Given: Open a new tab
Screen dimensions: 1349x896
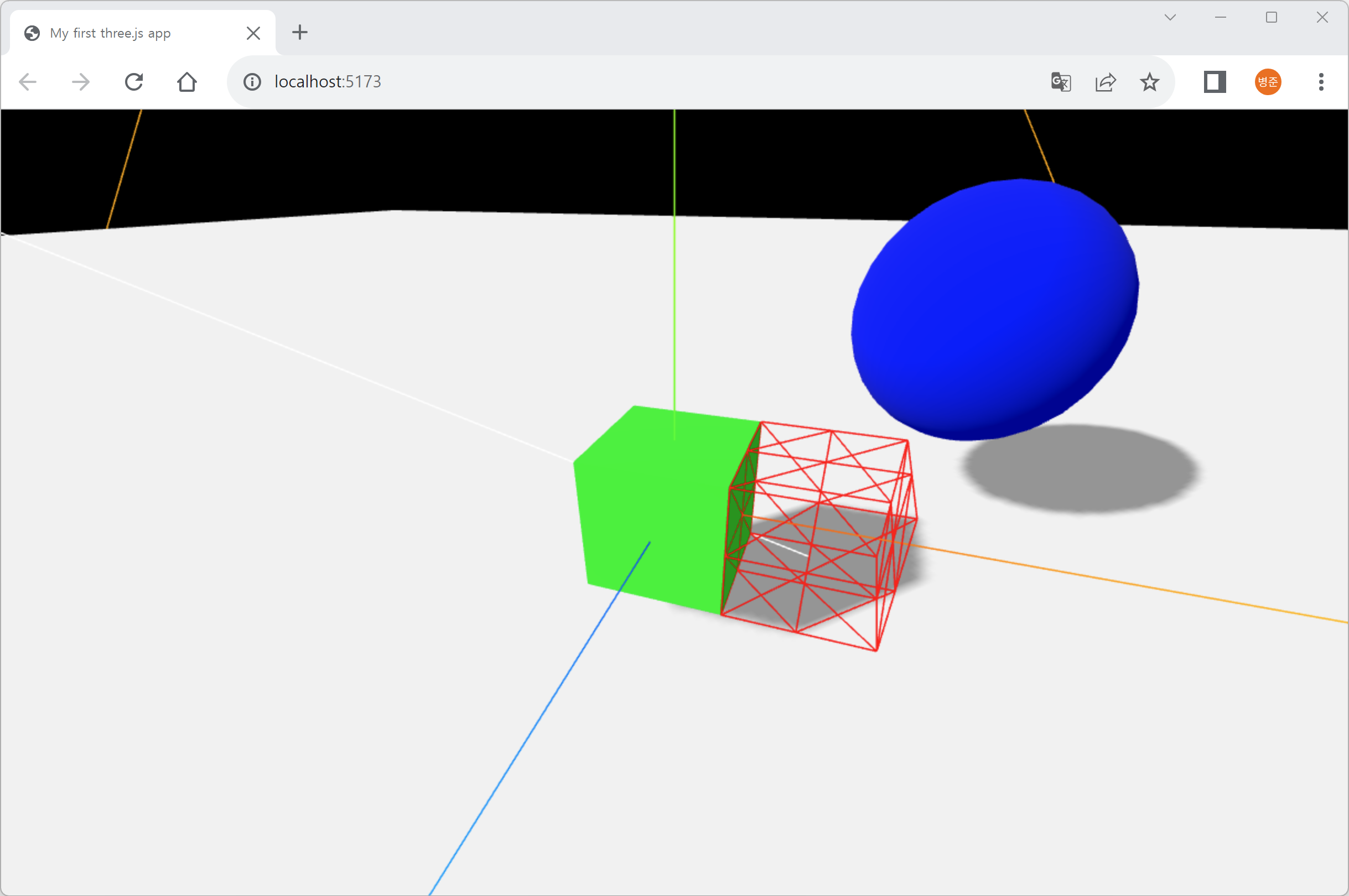Looking at the screenshot, I should point(299,33).
